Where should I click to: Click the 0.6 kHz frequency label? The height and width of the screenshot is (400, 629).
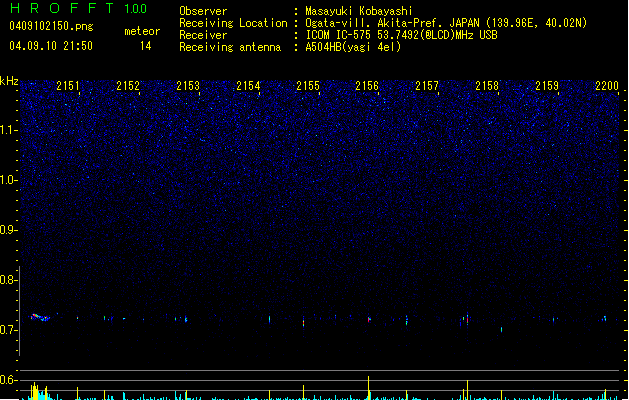point(8,380)
